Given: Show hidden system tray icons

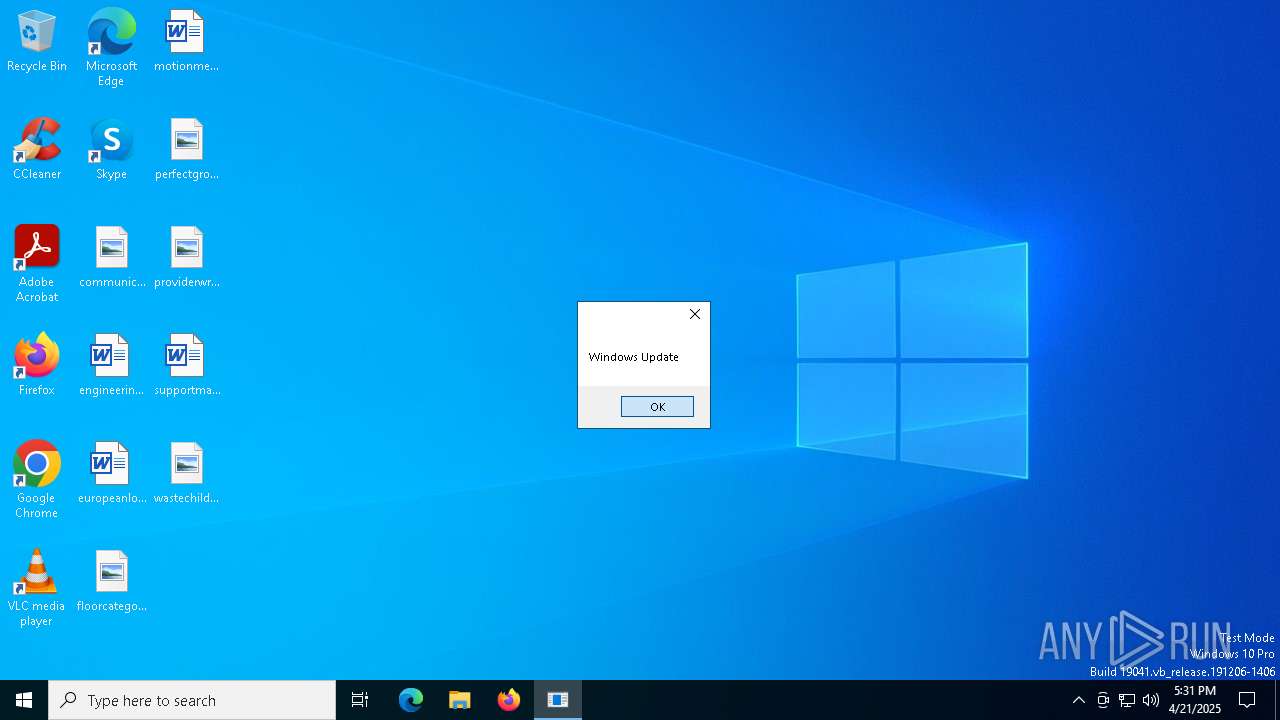Looking at the screenshot, I should (1078, 700).
